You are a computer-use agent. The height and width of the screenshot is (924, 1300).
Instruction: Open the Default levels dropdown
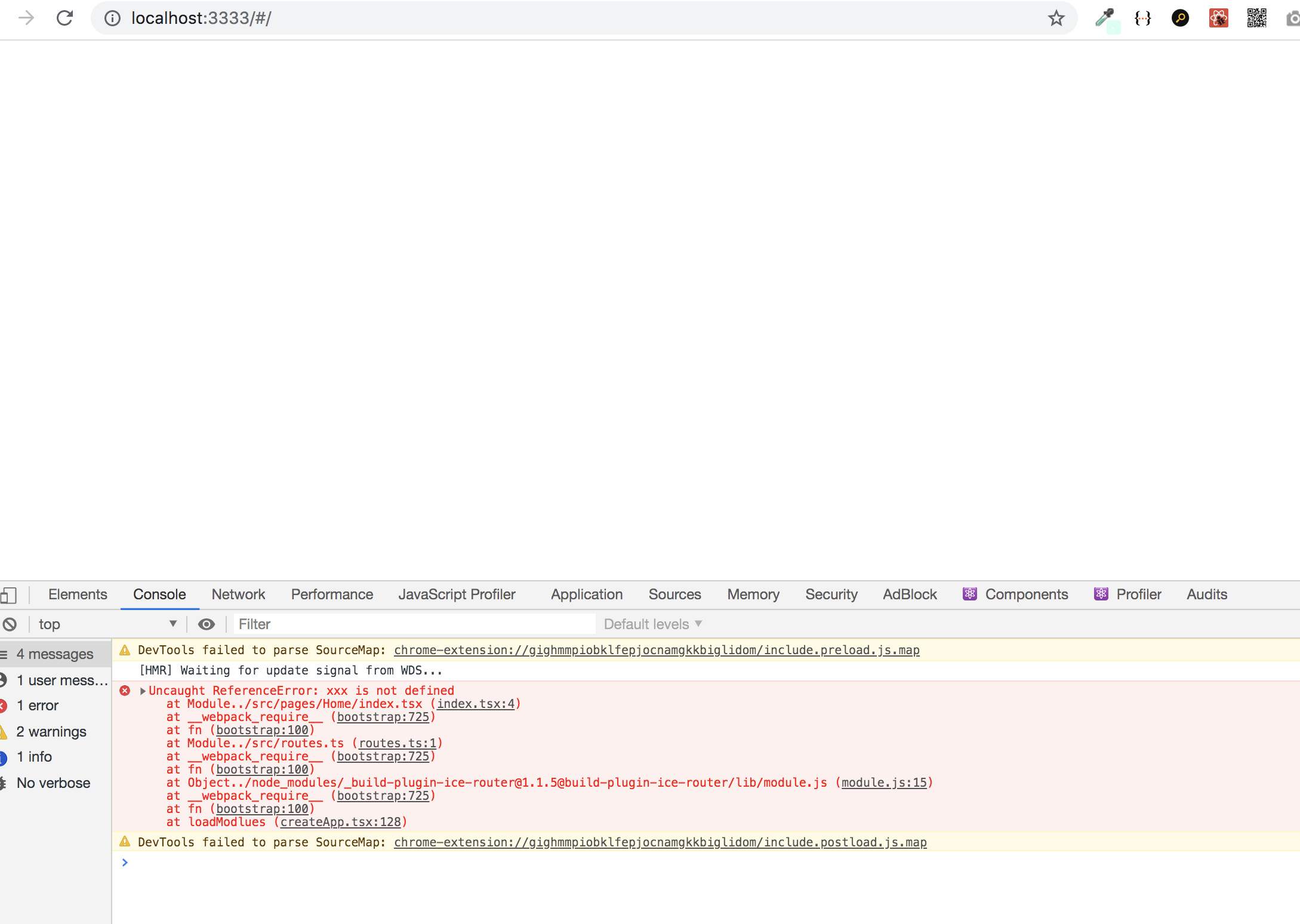point(652,624)
